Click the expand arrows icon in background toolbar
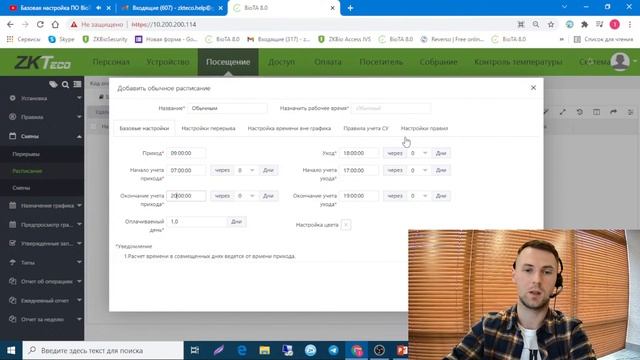Image resolution: width=640 pixels, height=360 pixels. (563, 112)
